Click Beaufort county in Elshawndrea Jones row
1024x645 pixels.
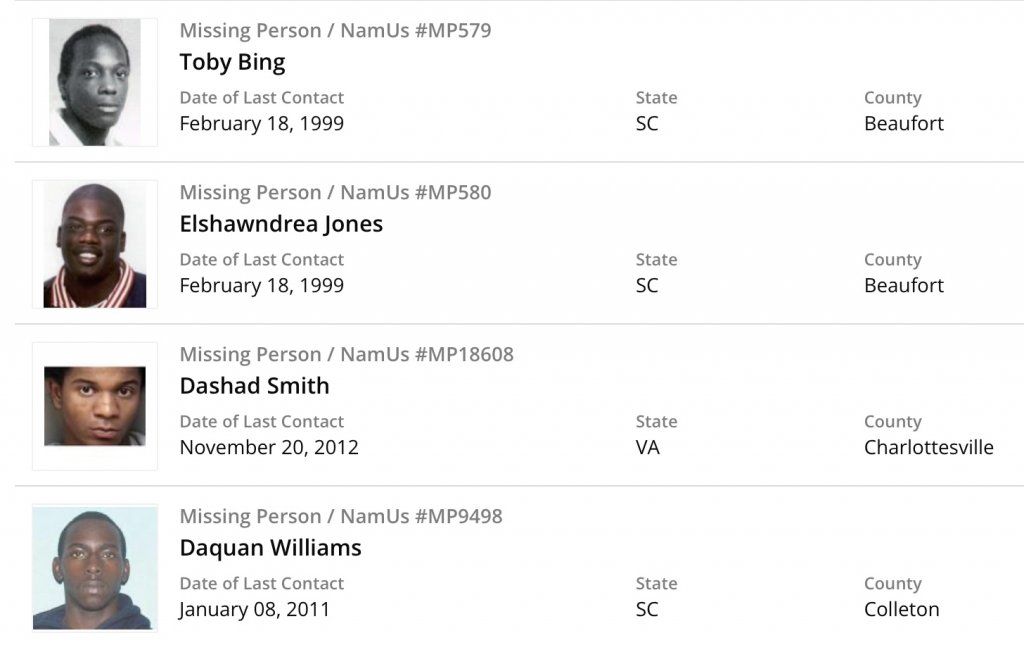click(x=903, y=285)
